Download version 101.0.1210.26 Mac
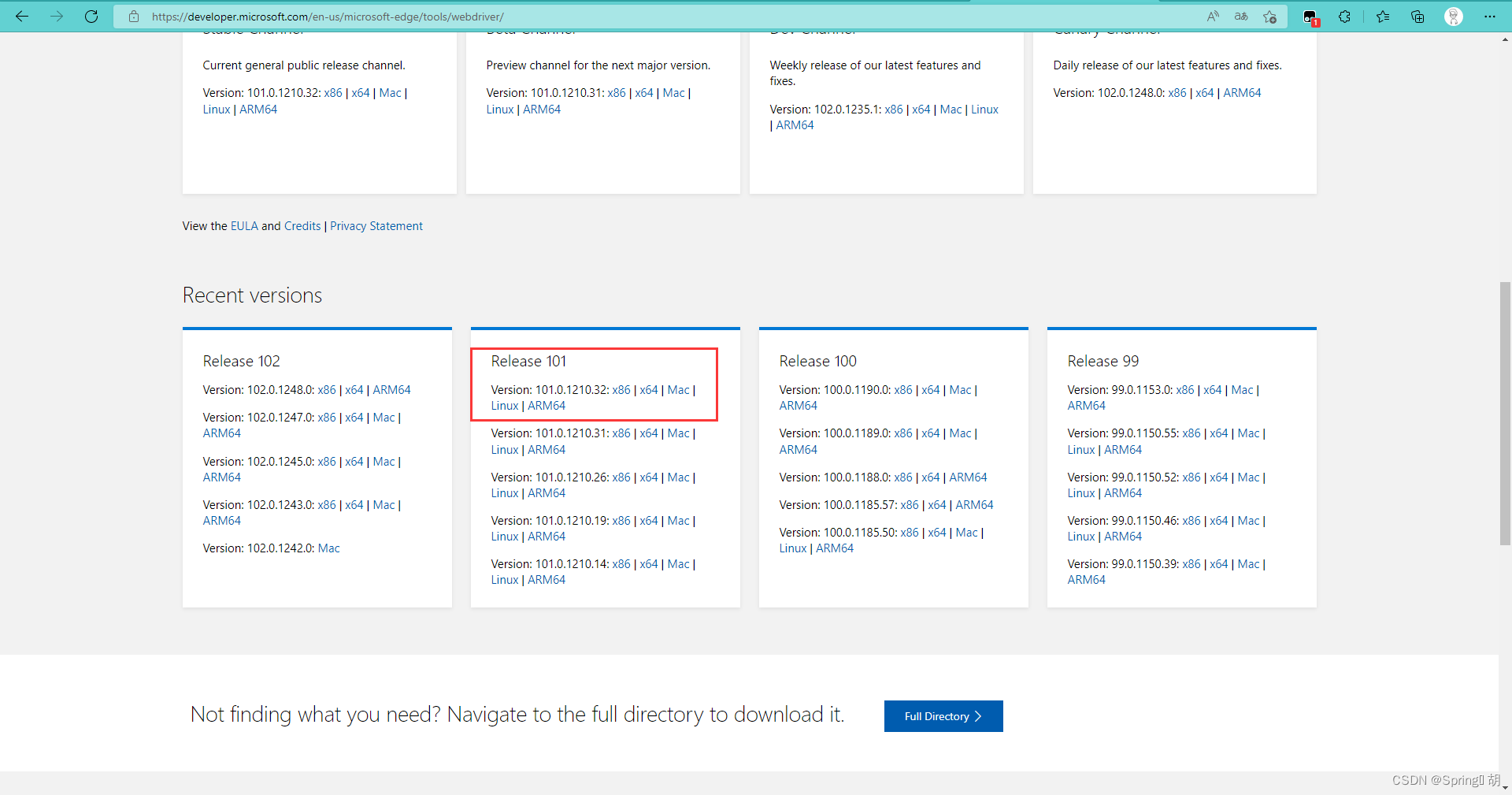The image size is (1512, 795). [679, 477]
